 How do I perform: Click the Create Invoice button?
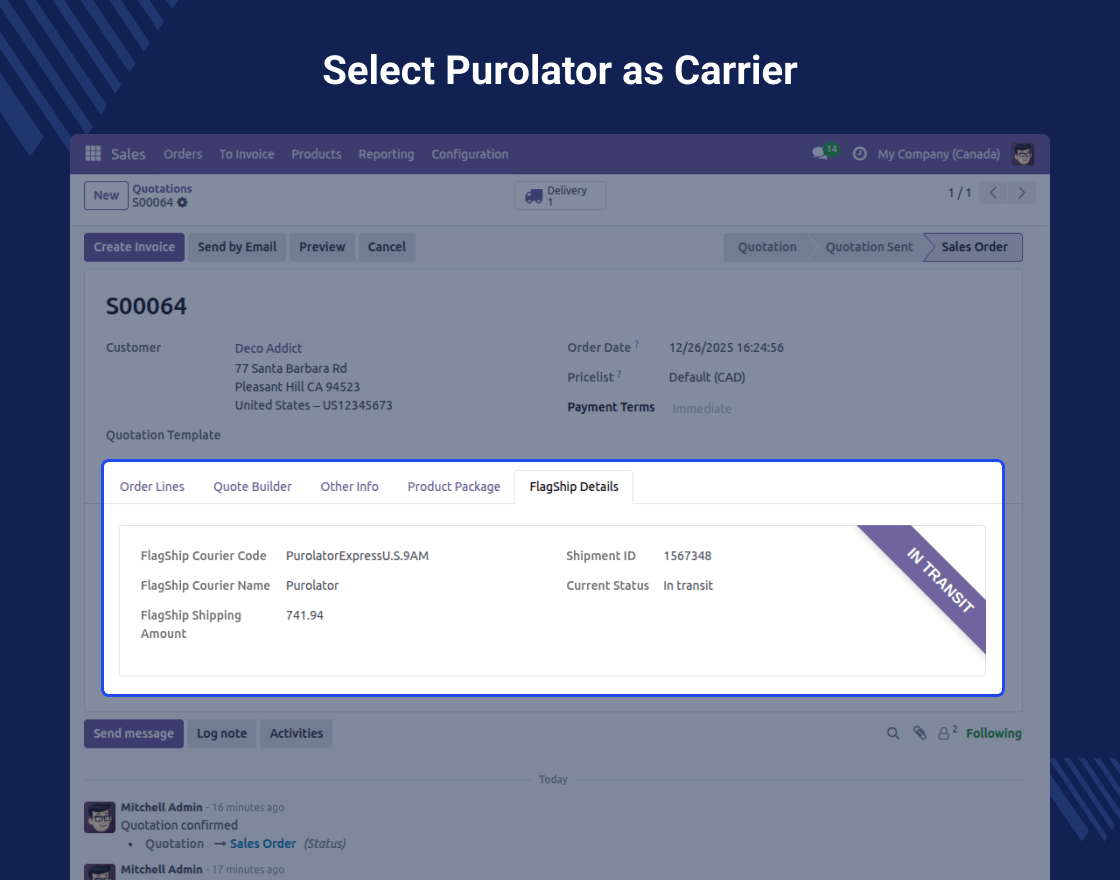point(134,247)
